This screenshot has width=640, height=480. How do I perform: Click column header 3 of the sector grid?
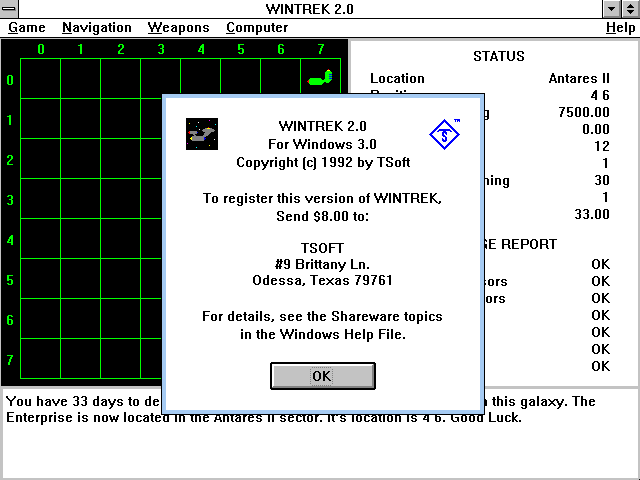(160, 49)
